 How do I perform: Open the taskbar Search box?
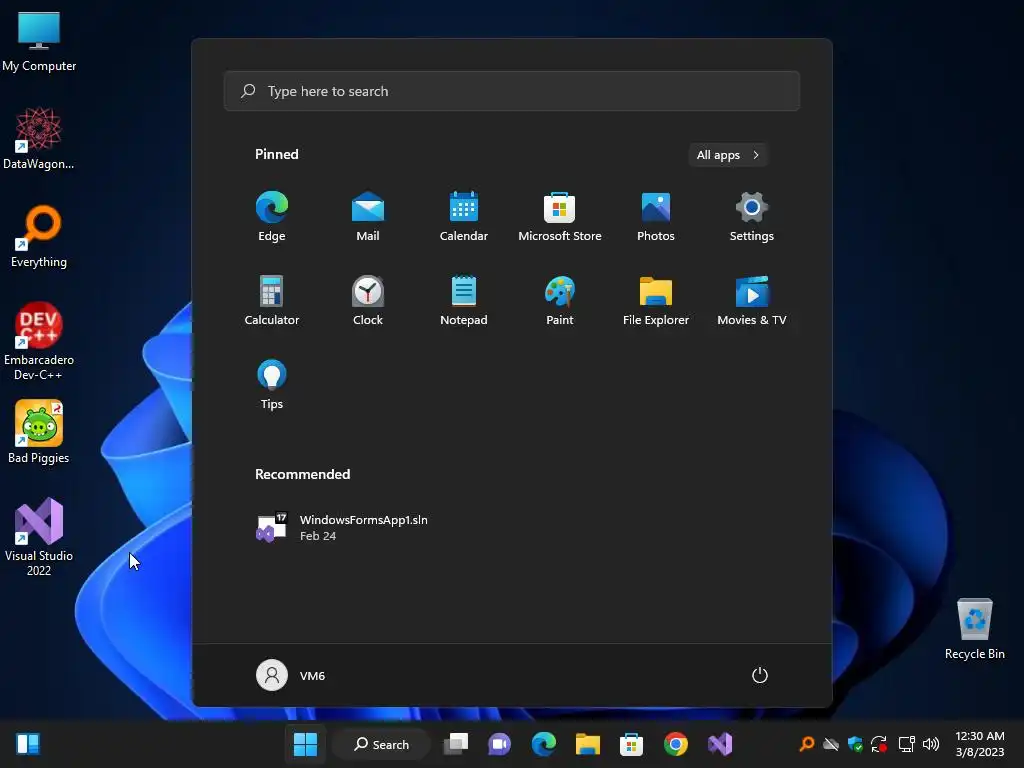pyautogui.click(x=381, y=744)
